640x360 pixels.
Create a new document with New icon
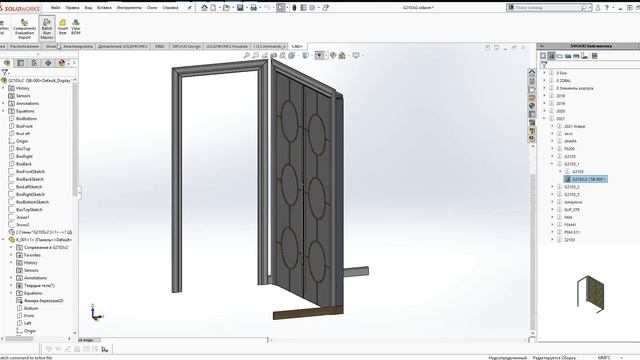[x=213, y=7]
